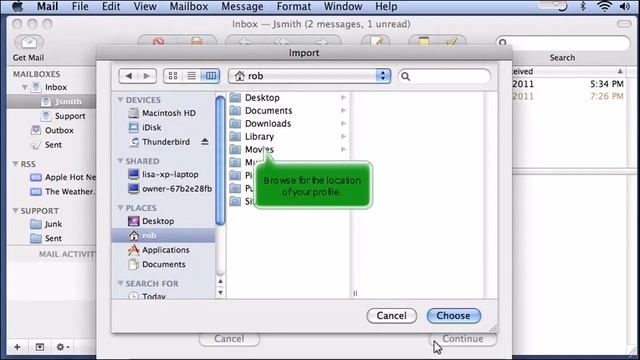This screenshot has height=360, width=640.
Task: Go forward in Import file browser
Action: (147, 76)
